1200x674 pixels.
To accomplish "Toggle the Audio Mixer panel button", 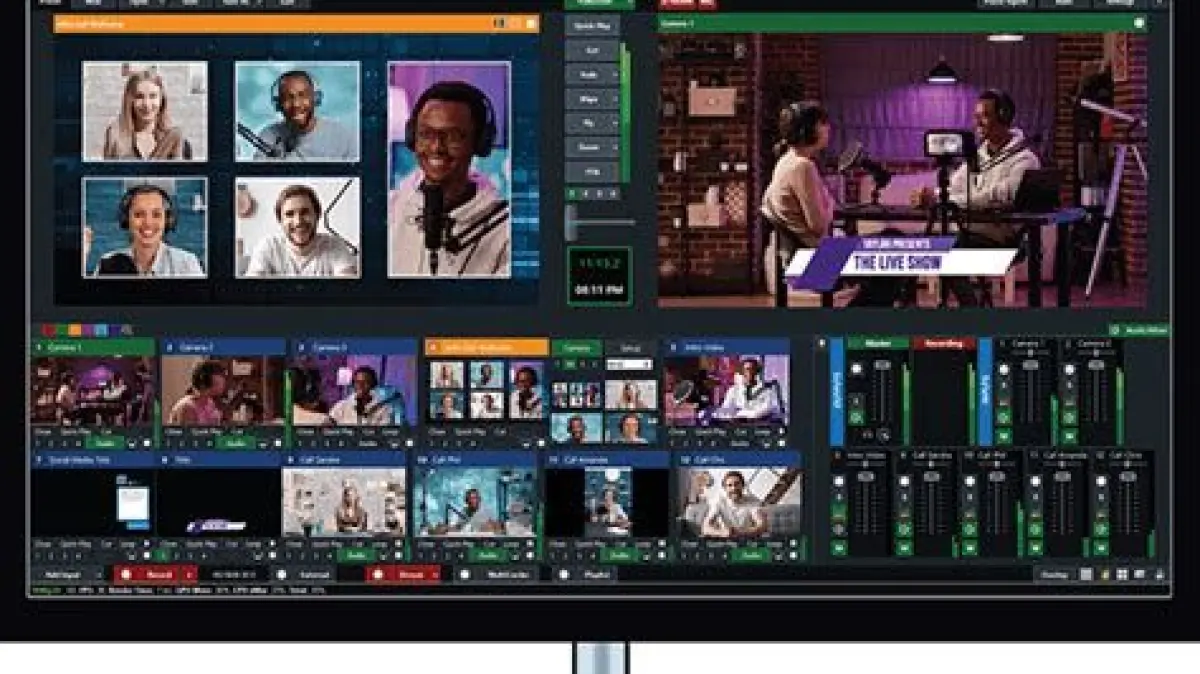I will pyautogui.click(x=1138, y=330).
